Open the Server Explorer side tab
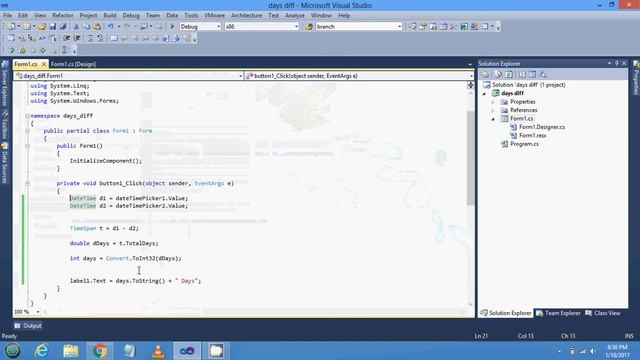Viewport: 640px width, 360px height. coord(5,84)
